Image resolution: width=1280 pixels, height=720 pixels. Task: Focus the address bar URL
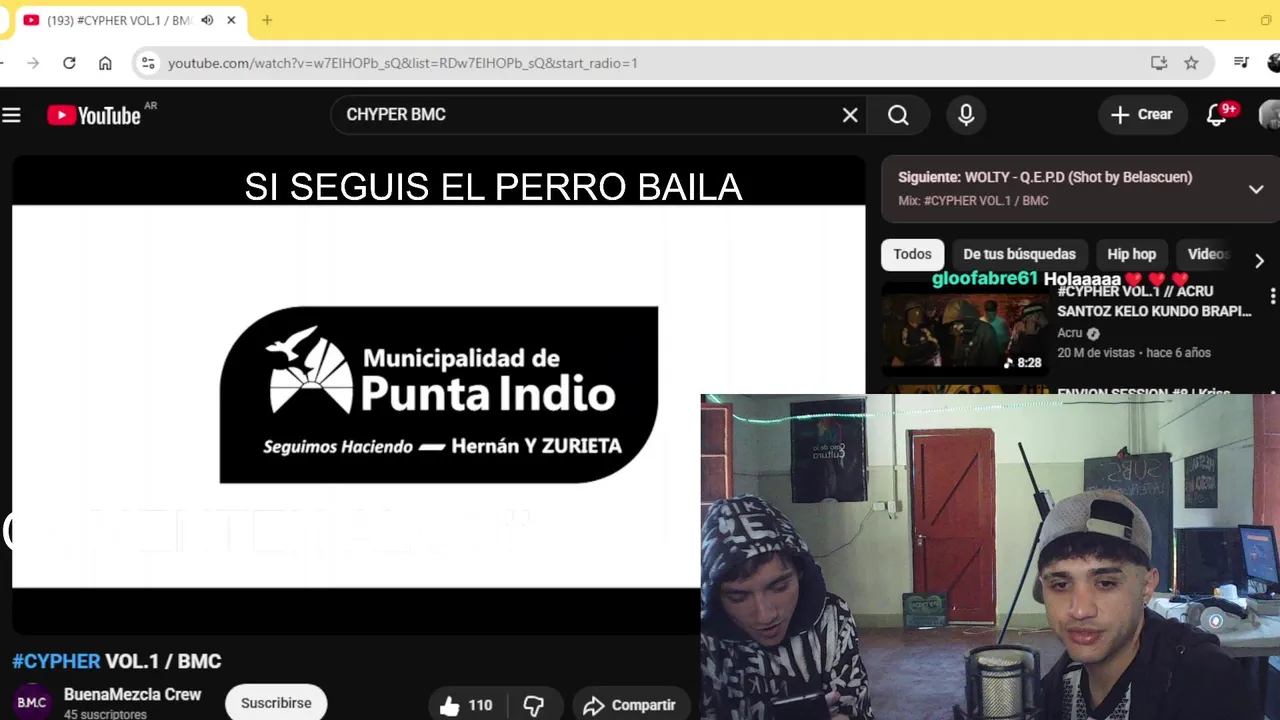coord(403,63)
